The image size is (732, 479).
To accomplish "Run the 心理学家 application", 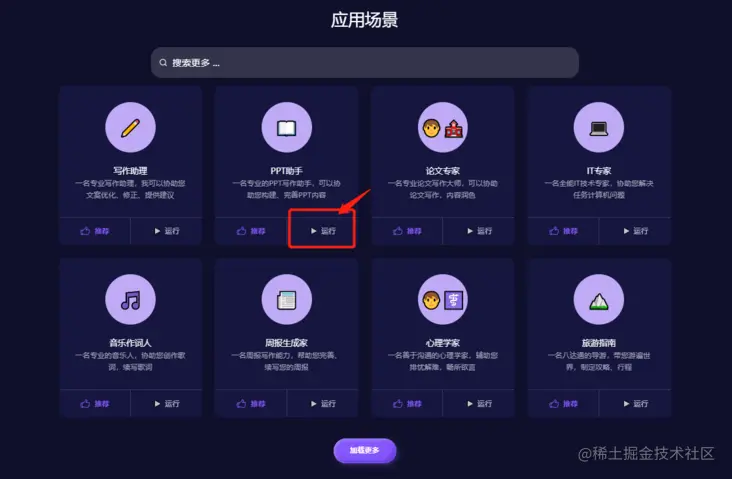I will [x=479, y=404].
